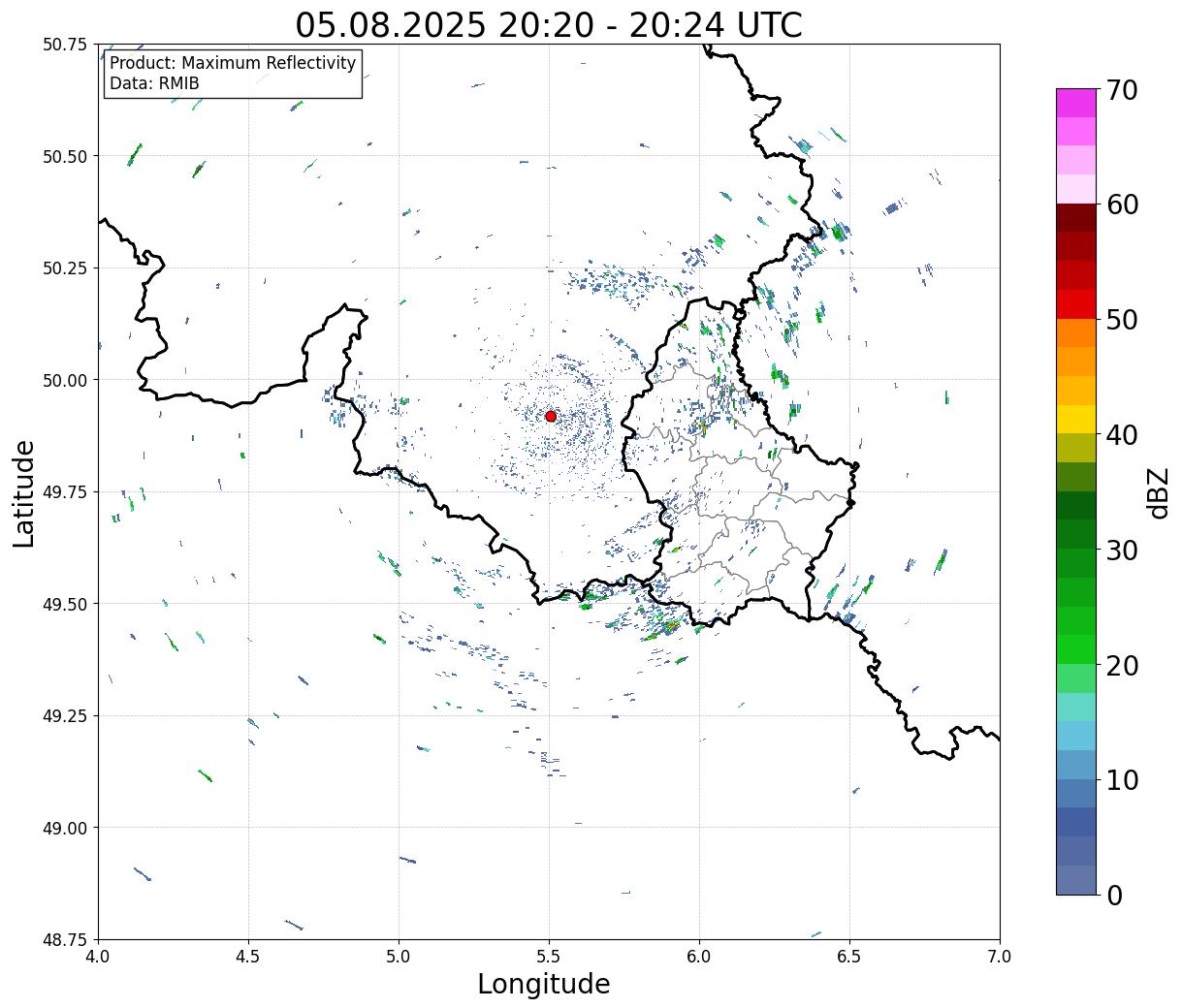The width and height of the screenshot is (1182, 1008).
Task: Click the longitude tick label 4.5
Action: (x=248, y=956)
